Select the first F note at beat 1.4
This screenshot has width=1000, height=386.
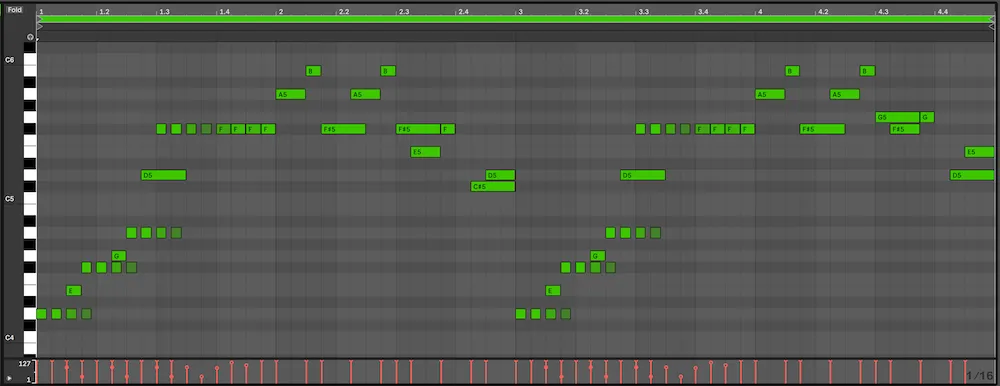tap(223, 129)
